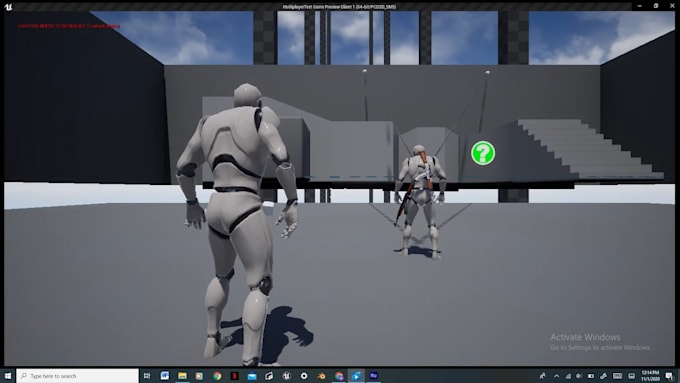Open Task View on the taskbar

147,376
